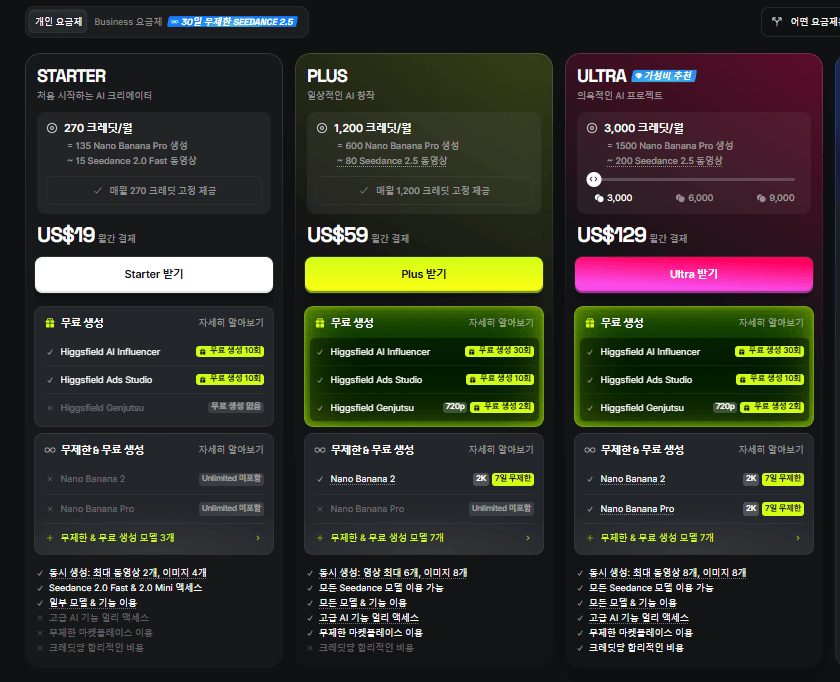The width and height of the screenshot is (840, 682).
Task: Switch to the 개인 요금제 tab
Action: (58, 21)
